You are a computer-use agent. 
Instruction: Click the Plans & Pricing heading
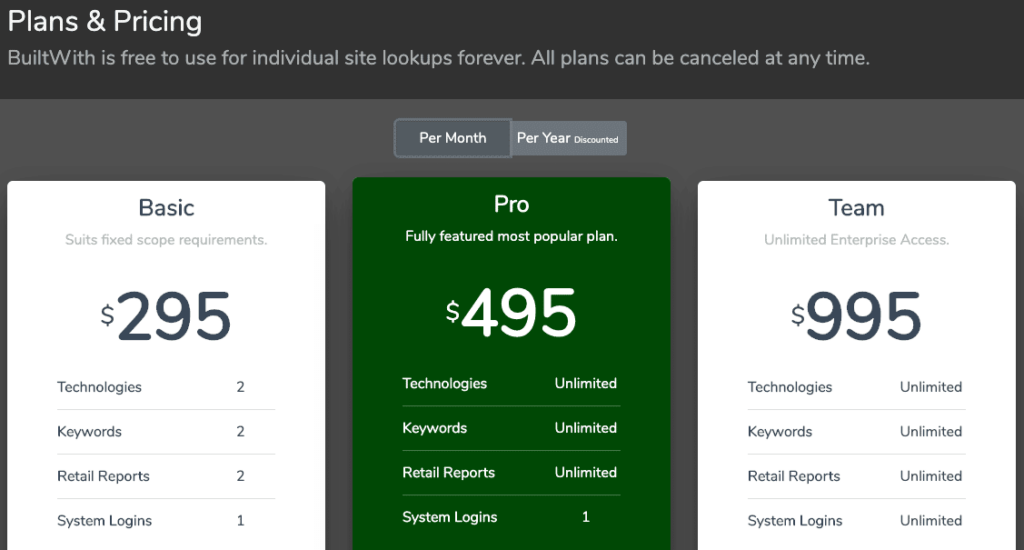105,21
